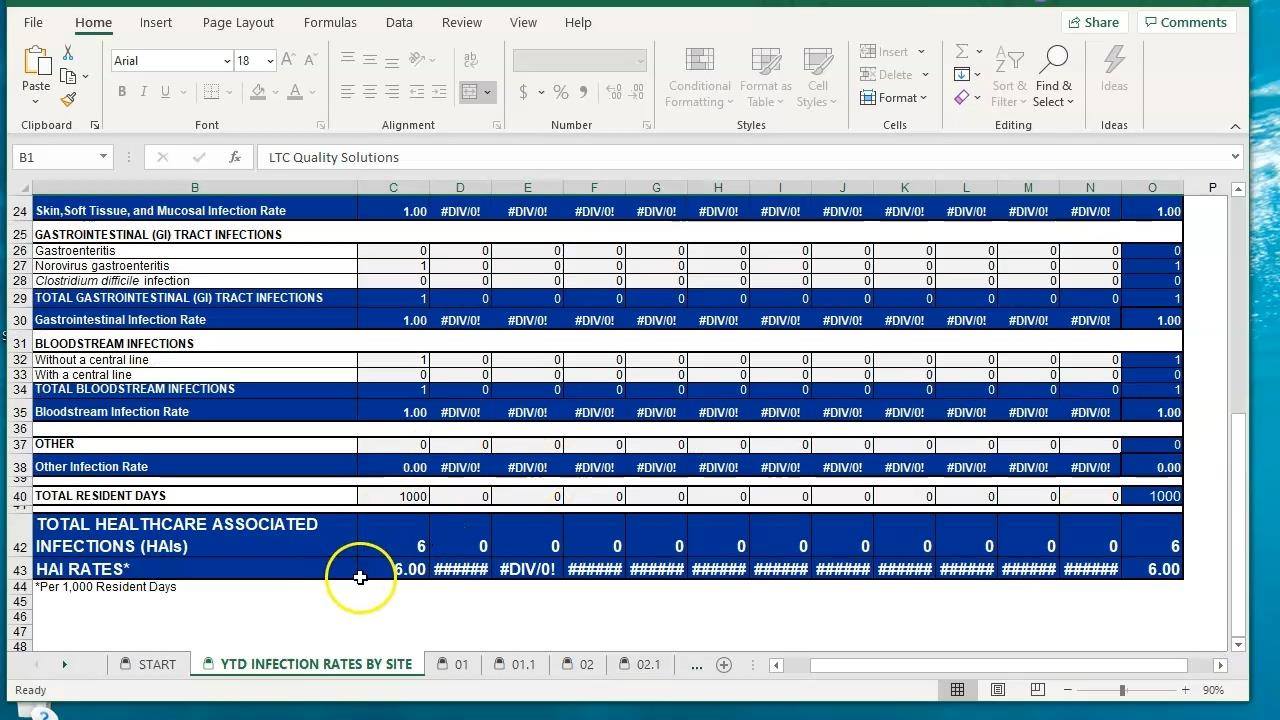This screenshot has height=720, width=1280.
Task: Open Format as Table gallery
Action: [766, 77]
